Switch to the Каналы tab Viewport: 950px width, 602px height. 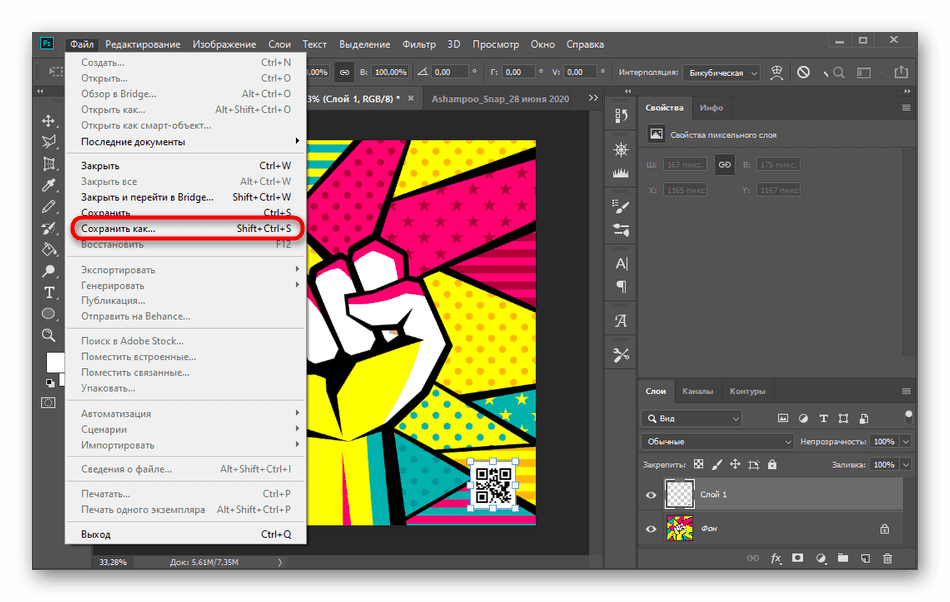point(697,391)
